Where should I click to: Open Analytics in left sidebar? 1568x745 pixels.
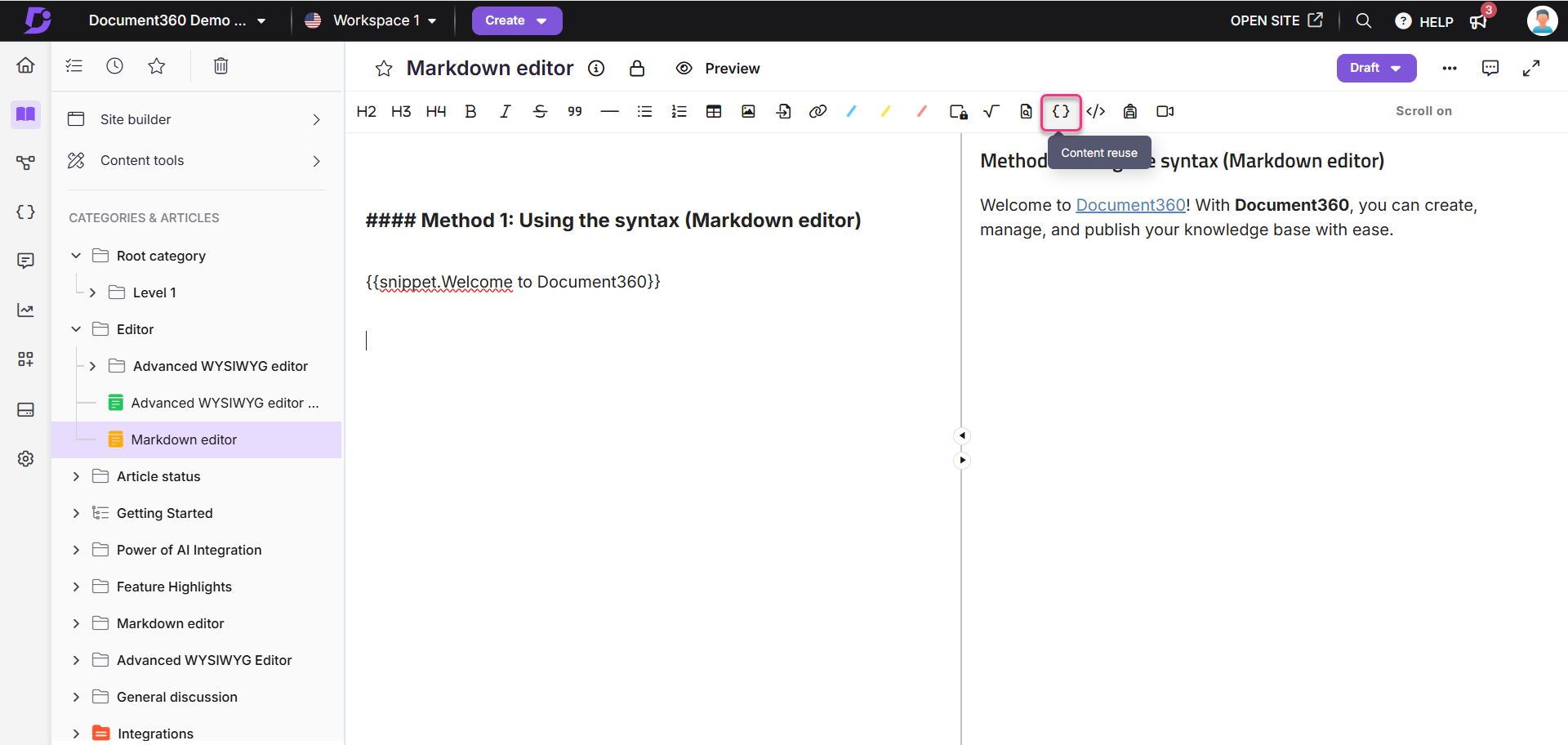tap(25, 310)
